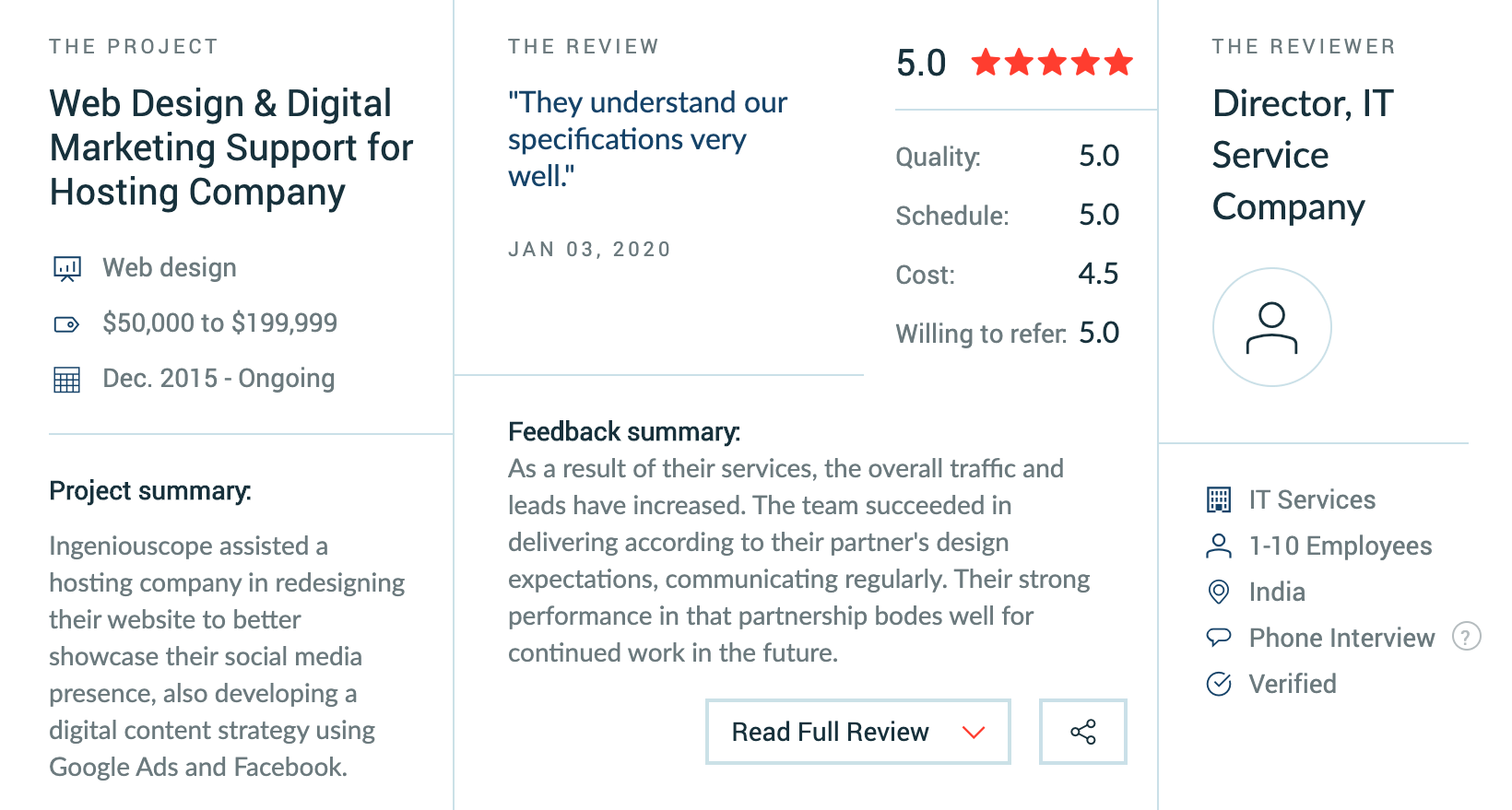This screenshot has height=810, width=1512.
Task: Click the India location pin icon
Action: click(1219, 592)
